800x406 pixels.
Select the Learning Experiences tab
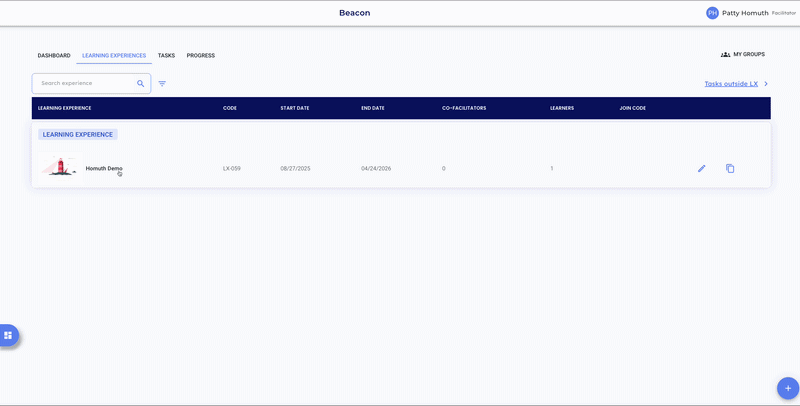(x=114, y=56)
